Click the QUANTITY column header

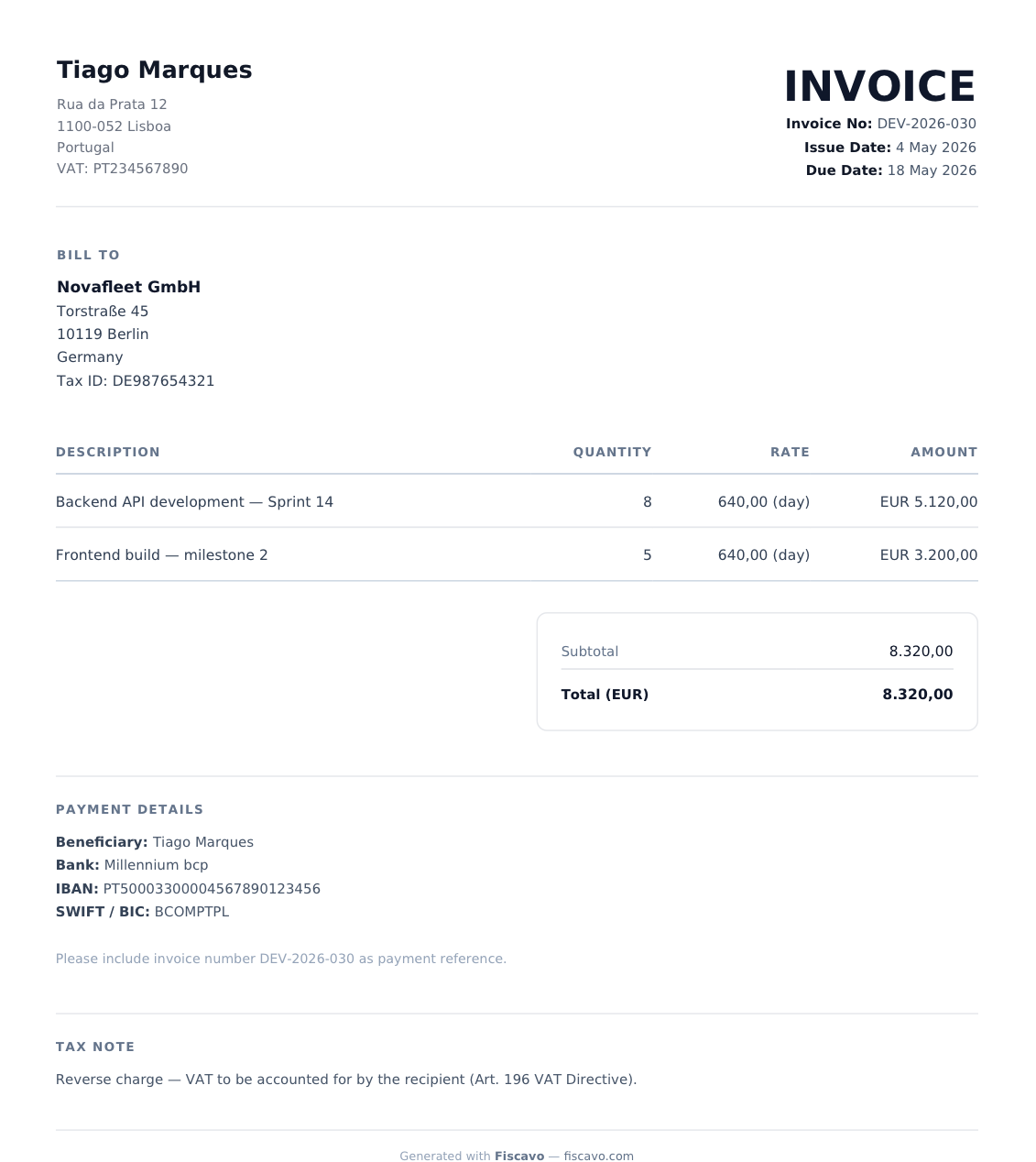[612, 452]
